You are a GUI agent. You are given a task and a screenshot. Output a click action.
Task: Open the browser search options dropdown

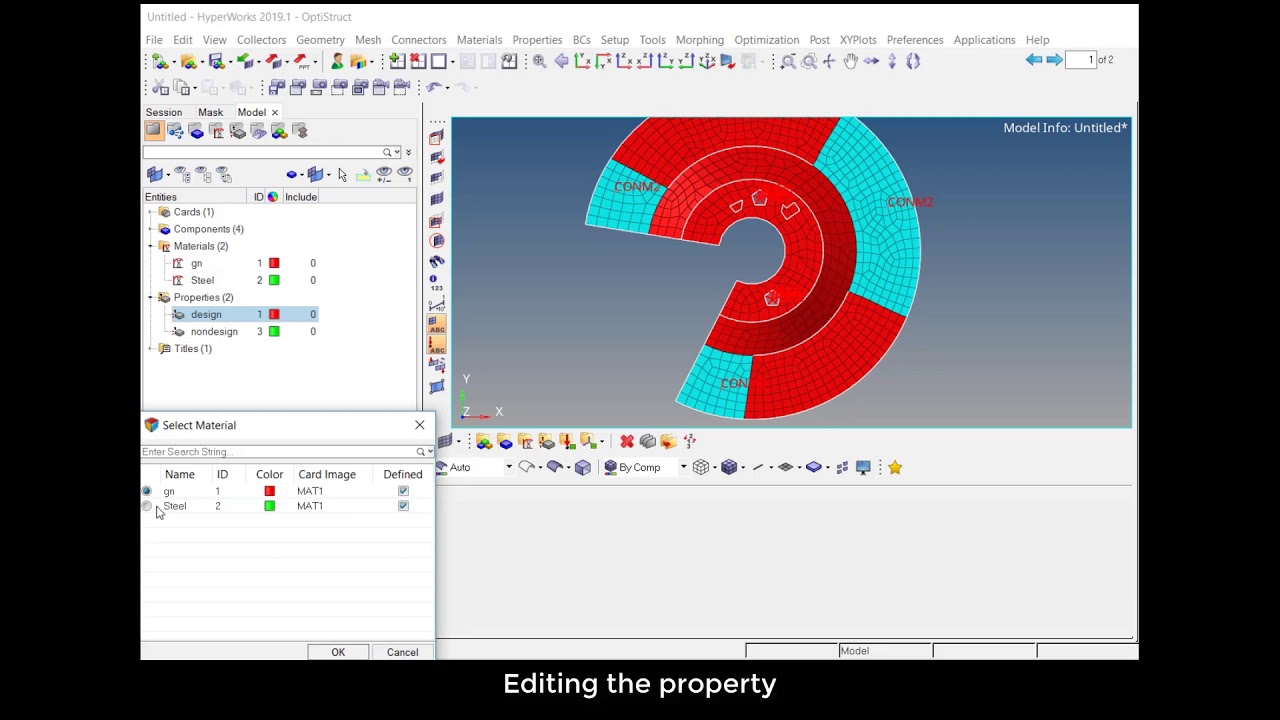point(397,152)
